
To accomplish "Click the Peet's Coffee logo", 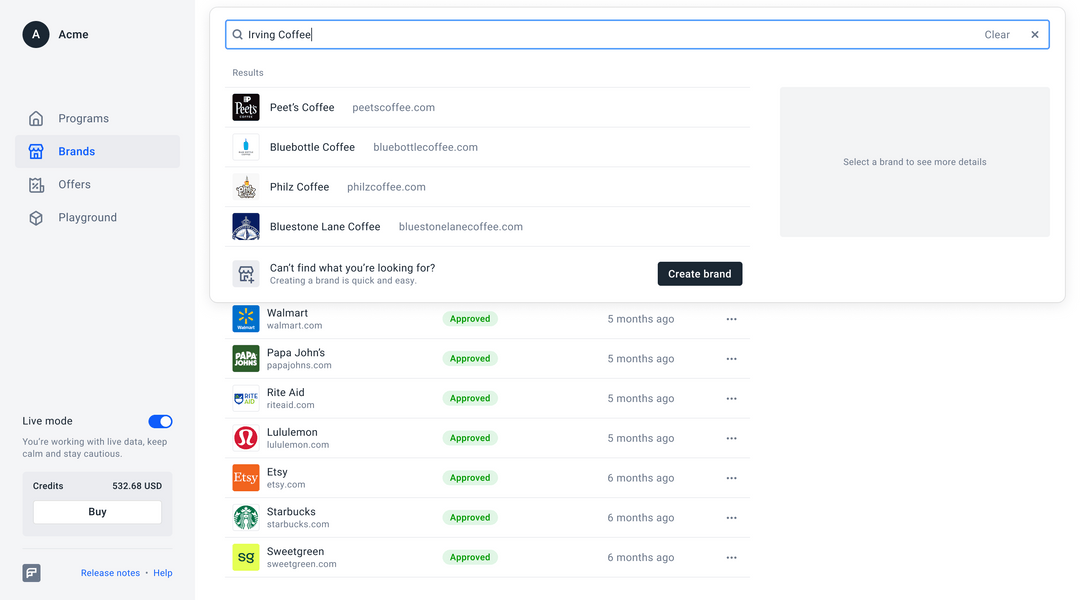I will (x=246, y=108).
